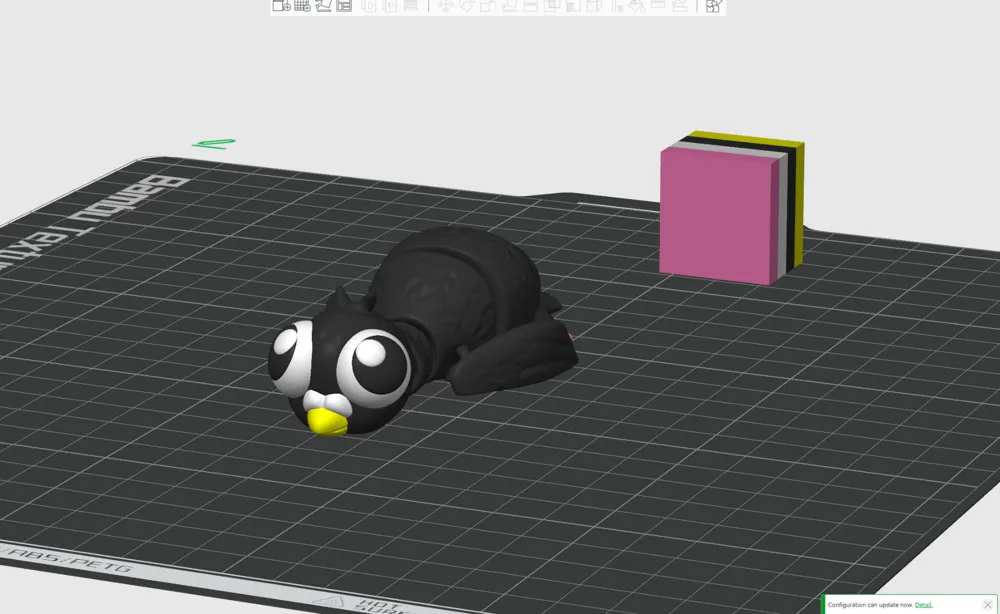Dismiss the configuration update notification
The height and width of the screenshot is (614, 1000).
[989, 604]
